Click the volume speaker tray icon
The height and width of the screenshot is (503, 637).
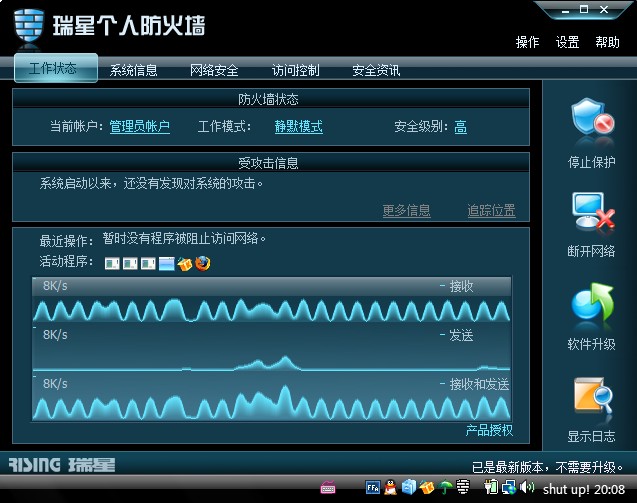527,486
